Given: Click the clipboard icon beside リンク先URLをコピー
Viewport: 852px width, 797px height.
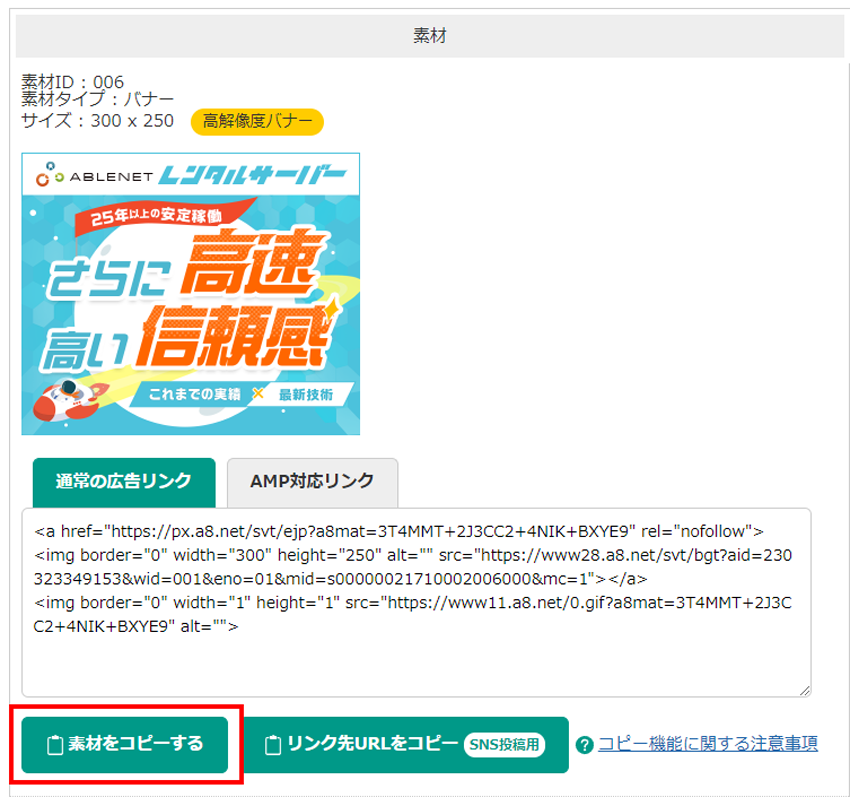Looking at the screenshot, I should (272, 745).
